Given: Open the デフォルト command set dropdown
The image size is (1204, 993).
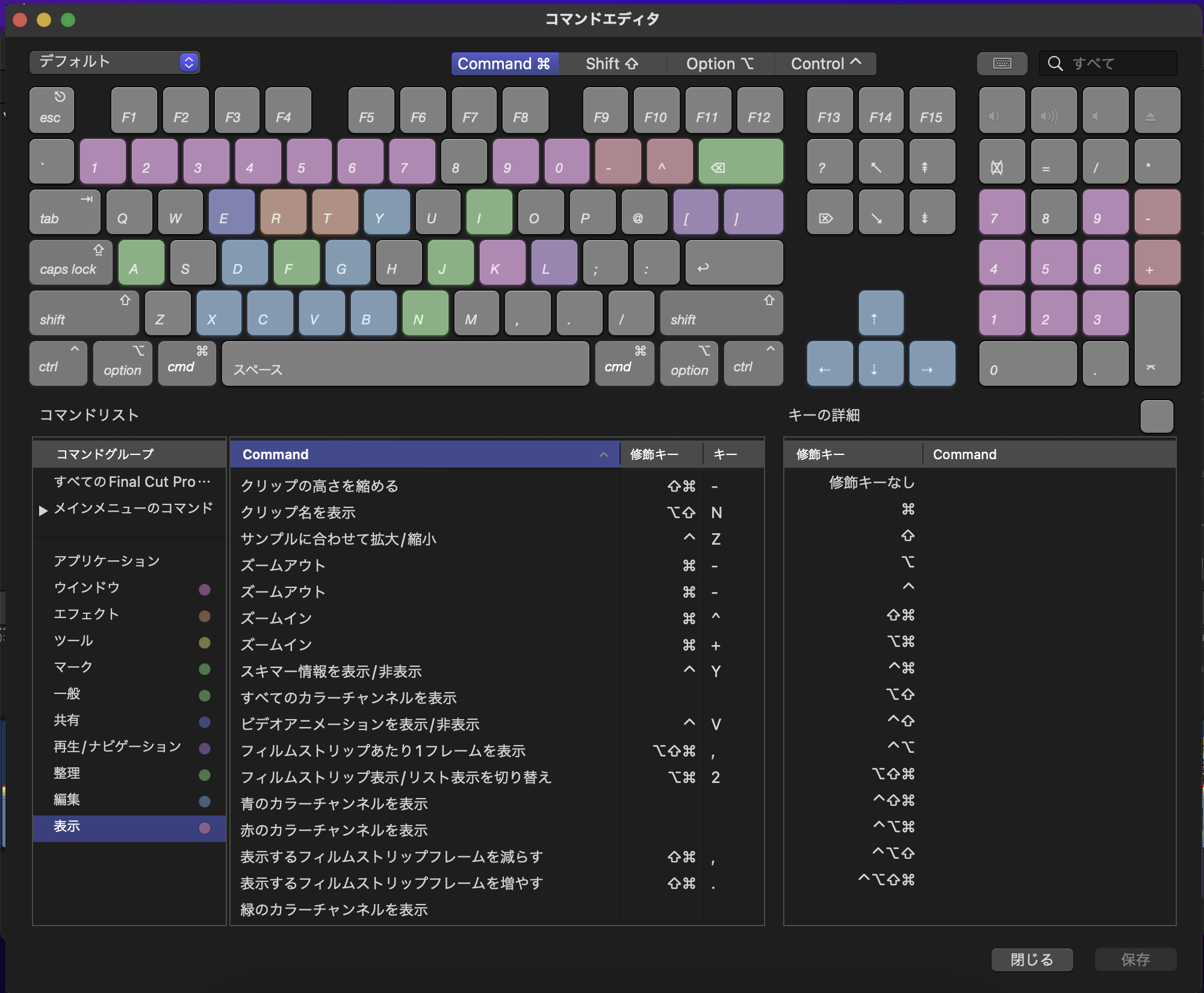Looking at the screenshot, I should pos(114,63).
